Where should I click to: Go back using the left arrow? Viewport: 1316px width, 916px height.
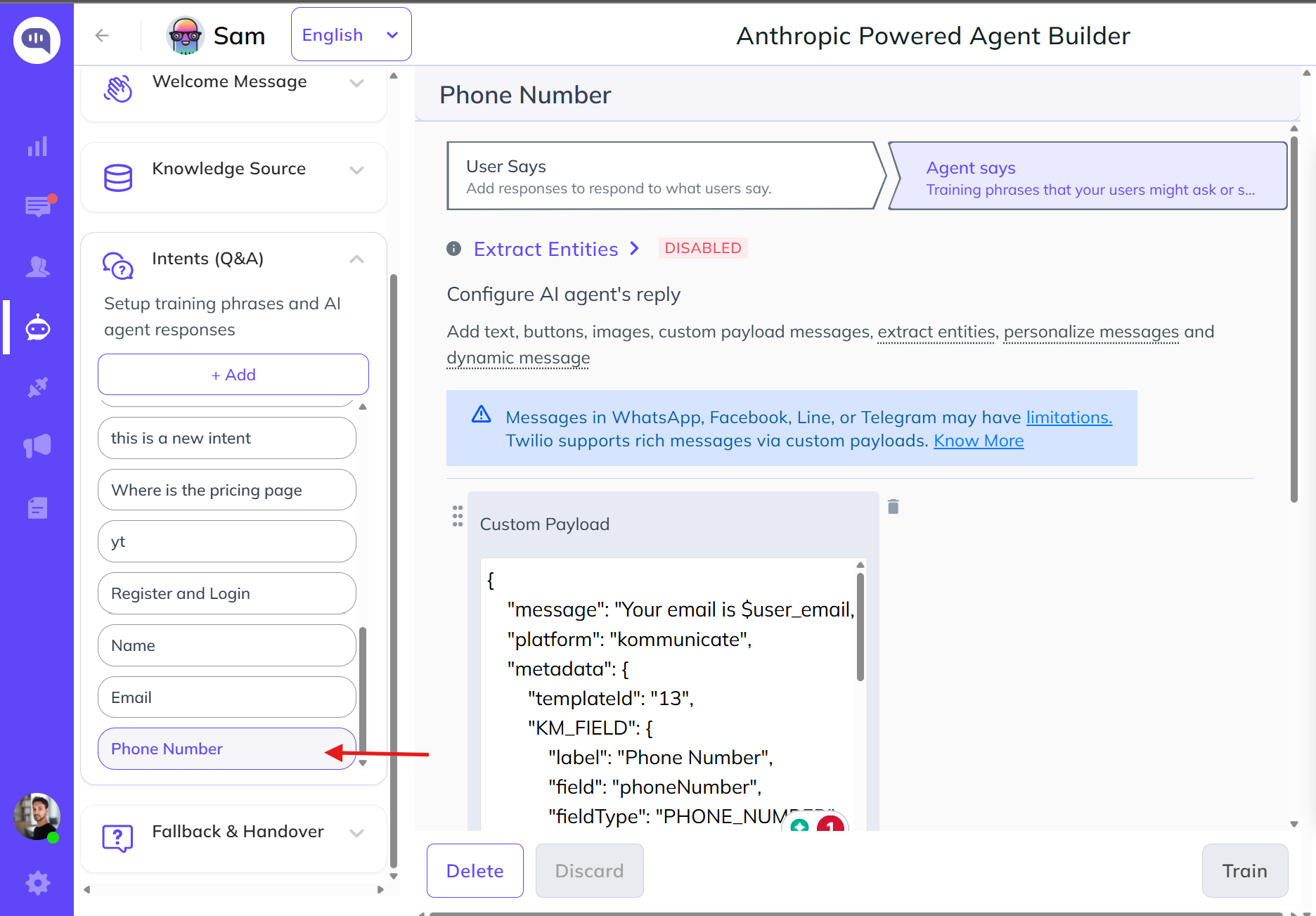(x=102, y=35)
